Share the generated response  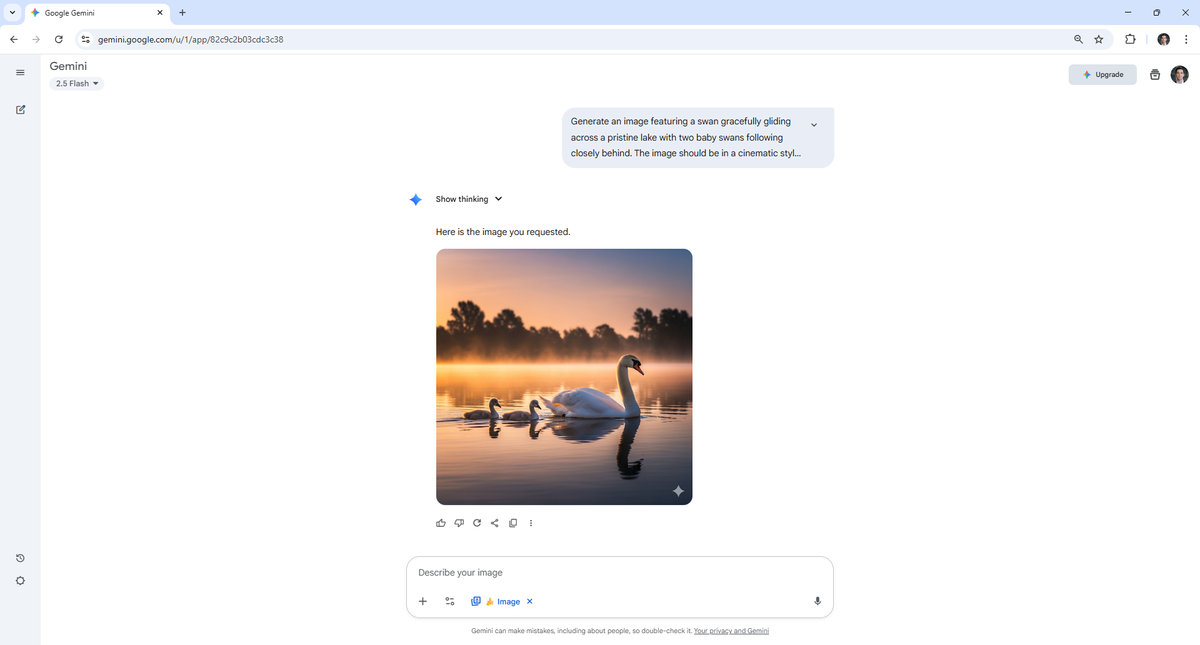click(x=495, y=523)
